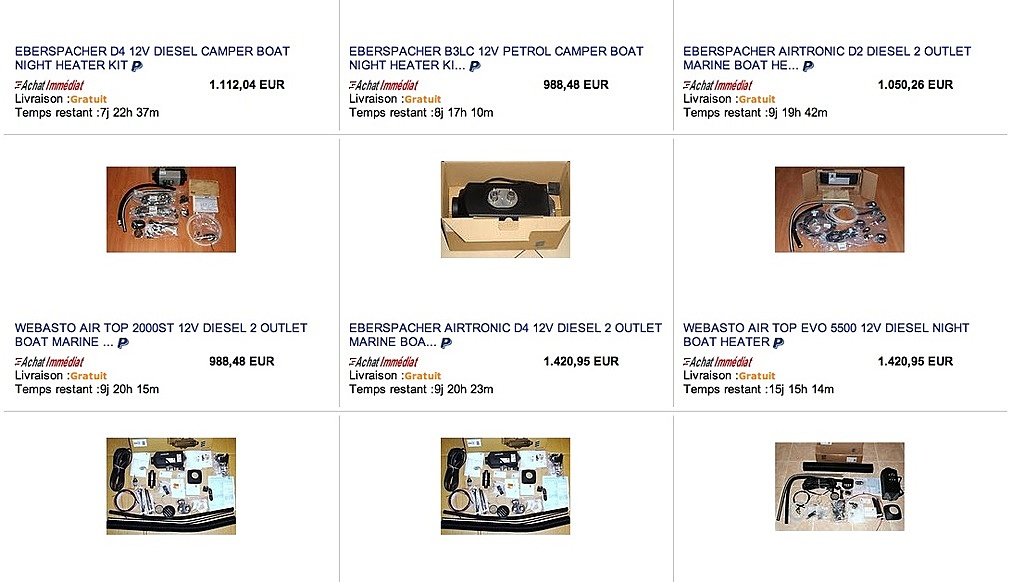1024x582 pixels.
Task: Click the PayPal icon beside the B3LC Petrol listing
Action: (475, 66)
